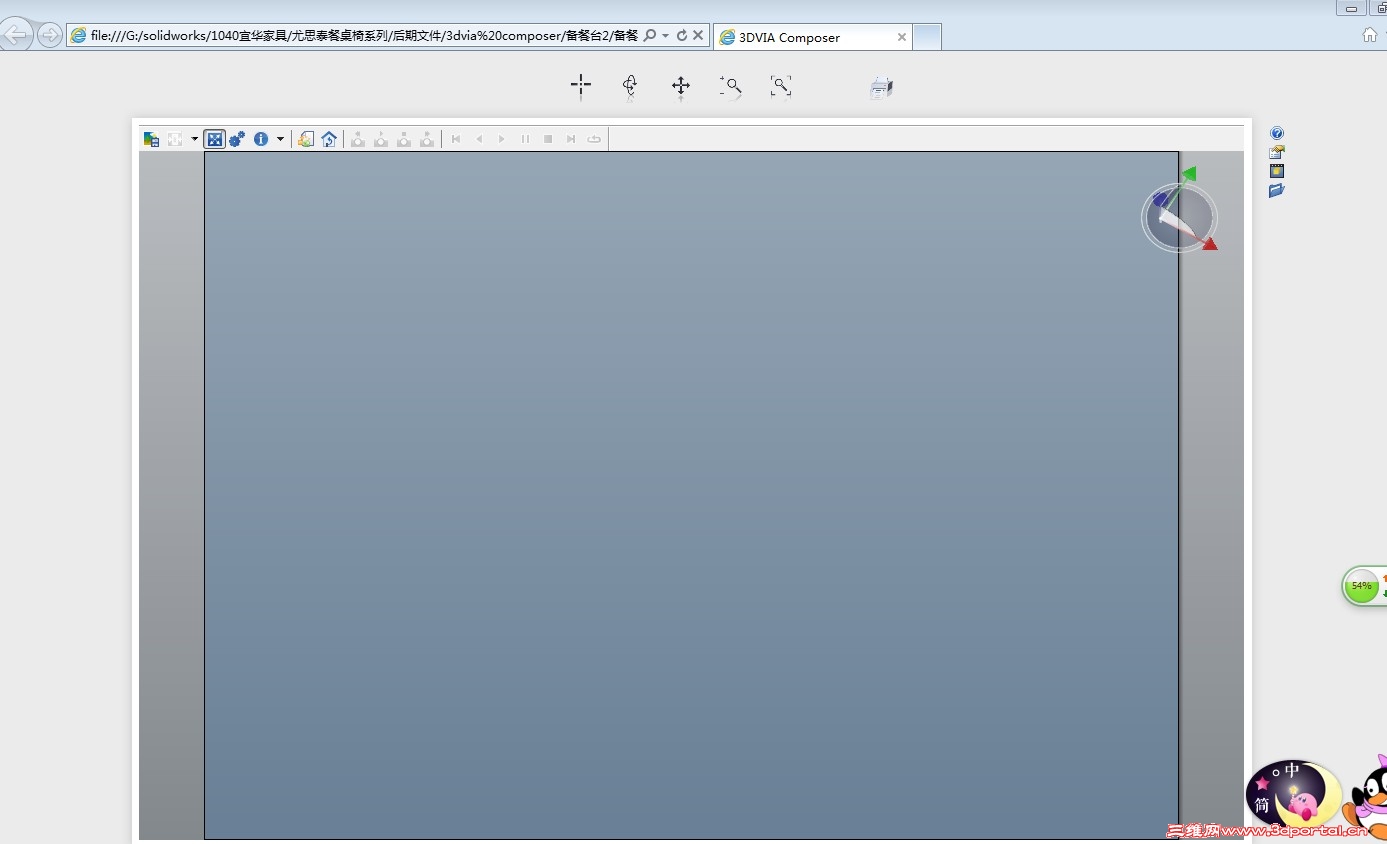Click the browser home icon

(x=1370, y=35)
